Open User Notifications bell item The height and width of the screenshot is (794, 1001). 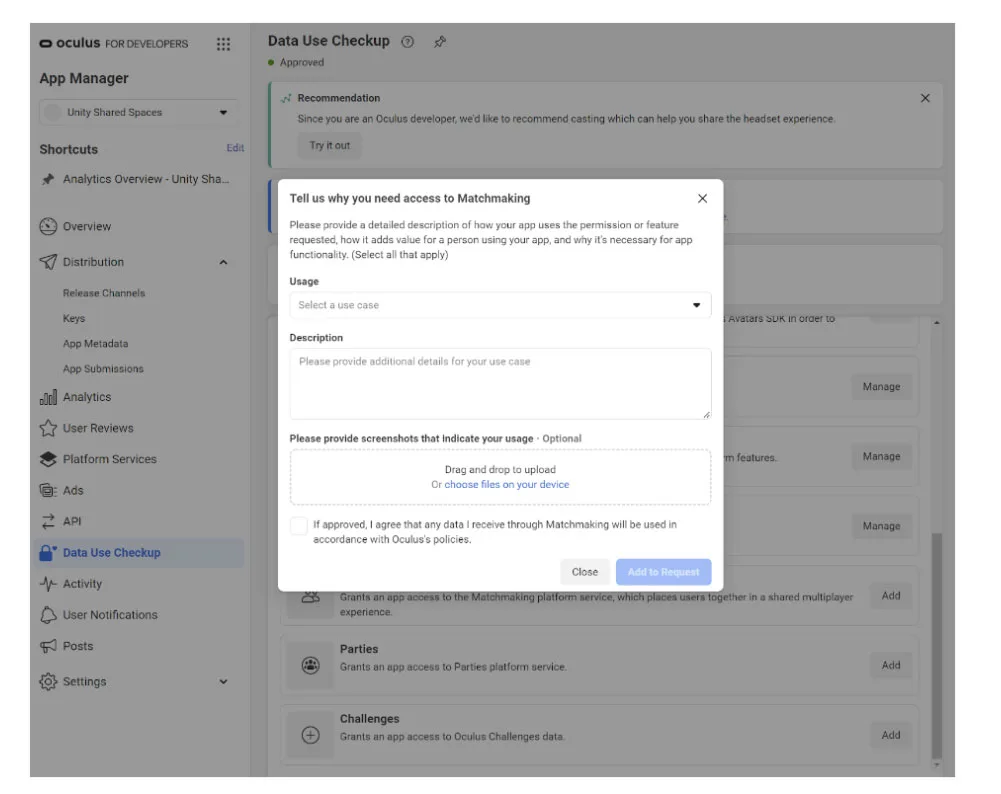click(109, 615)
